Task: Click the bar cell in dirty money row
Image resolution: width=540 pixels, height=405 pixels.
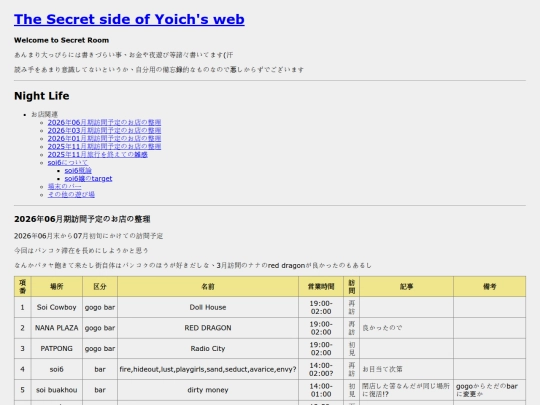Action: 100,390
